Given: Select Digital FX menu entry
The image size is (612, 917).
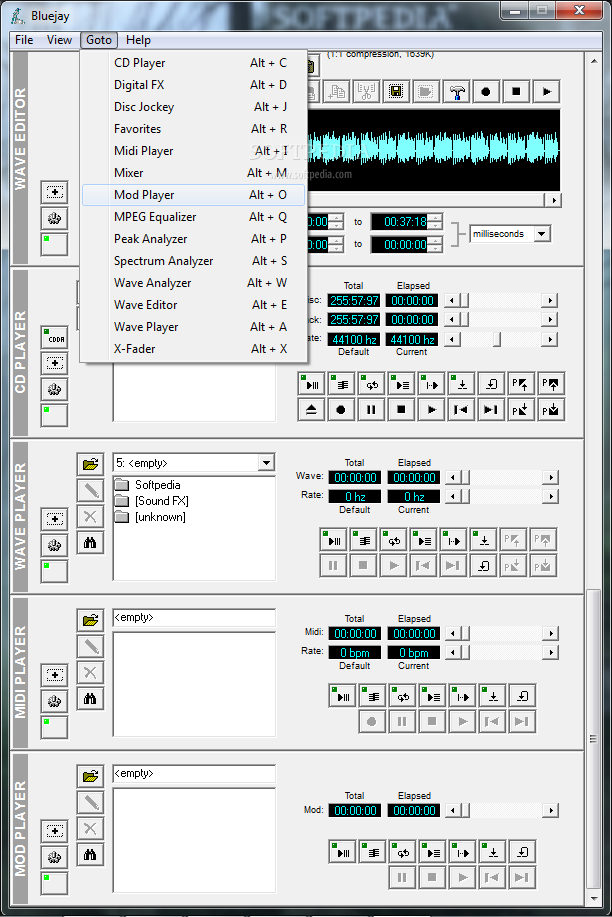Looking at the screenshot, I should coord(193,85).
